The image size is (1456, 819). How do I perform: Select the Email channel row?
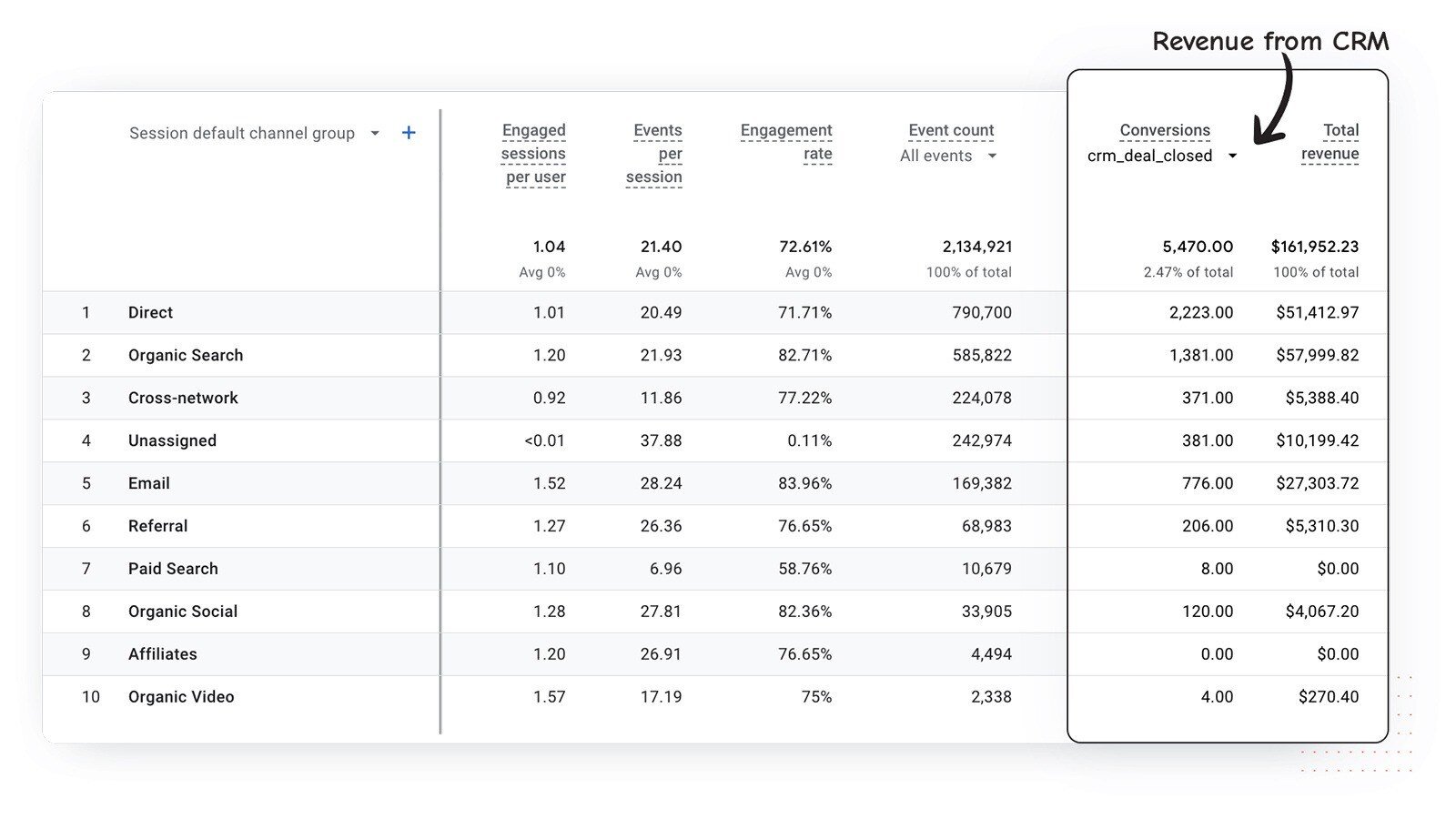[149, 483]
